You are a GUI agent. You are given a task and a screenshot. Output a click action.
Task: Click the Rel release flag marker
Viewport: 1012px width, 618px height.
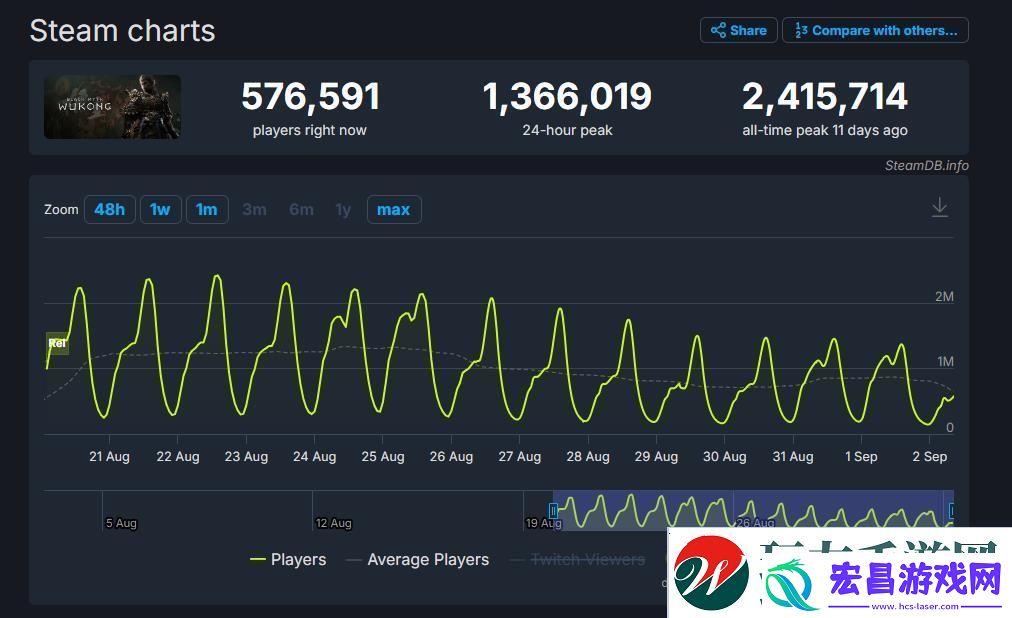[57, 343]
